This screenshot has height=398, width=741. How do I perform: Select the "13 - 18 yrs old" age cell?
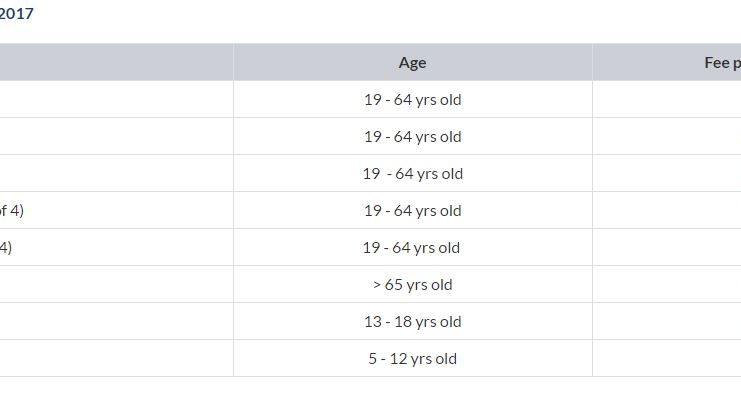pyautogui.click(x=413, y=321)
